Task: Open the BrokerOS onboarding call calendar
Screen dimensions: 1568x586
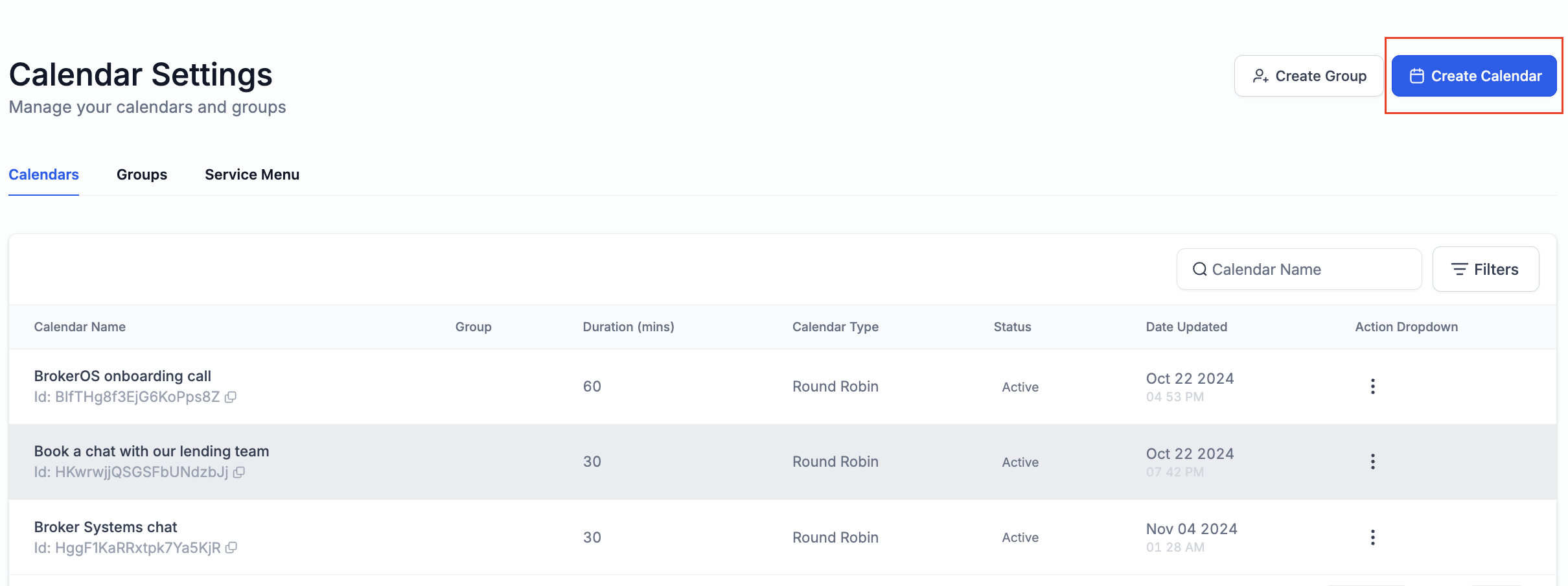Action: tap(122, 376)
